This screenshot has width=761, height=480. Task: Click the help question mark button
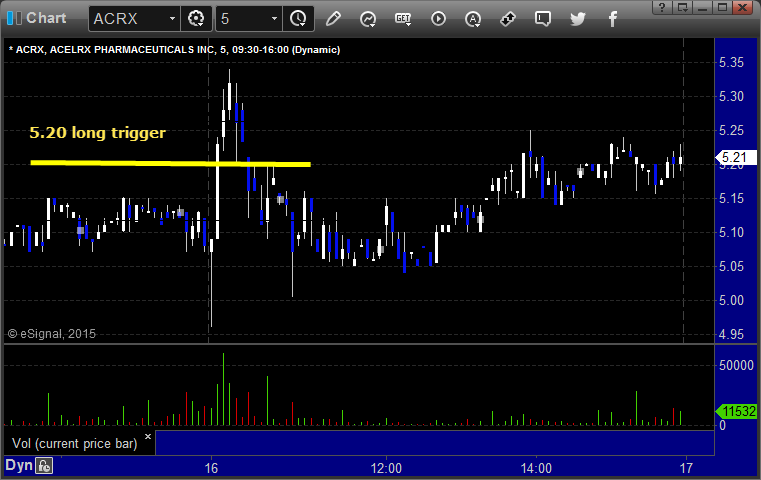(662, 7)
